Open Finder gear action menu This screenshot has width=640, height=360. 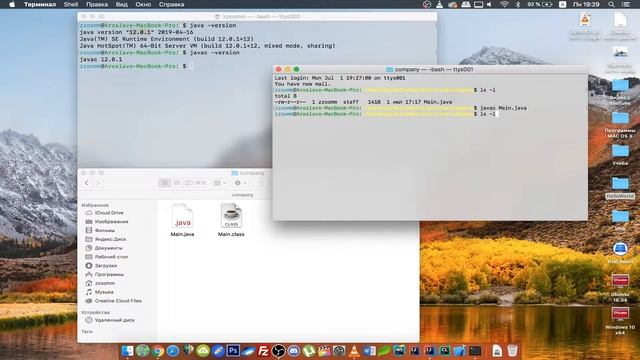[x=240, y=183]
